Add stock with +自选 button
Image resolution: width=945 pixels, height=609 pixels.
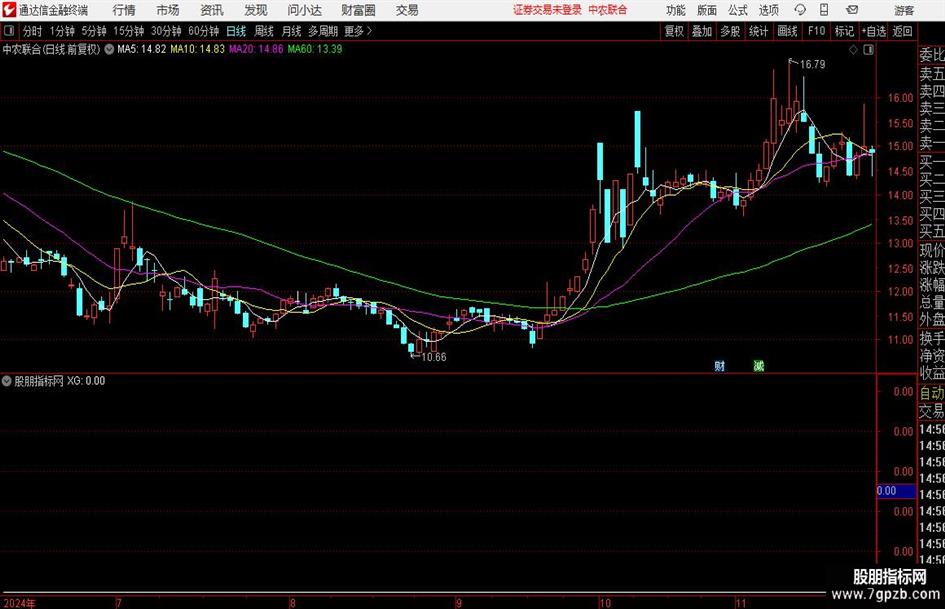[873, 31]
